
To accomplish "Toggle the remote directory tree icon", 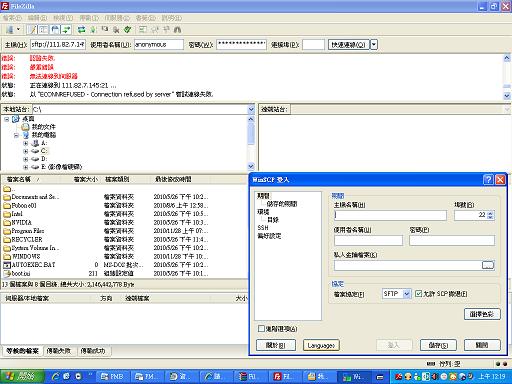I will (55, 30).
